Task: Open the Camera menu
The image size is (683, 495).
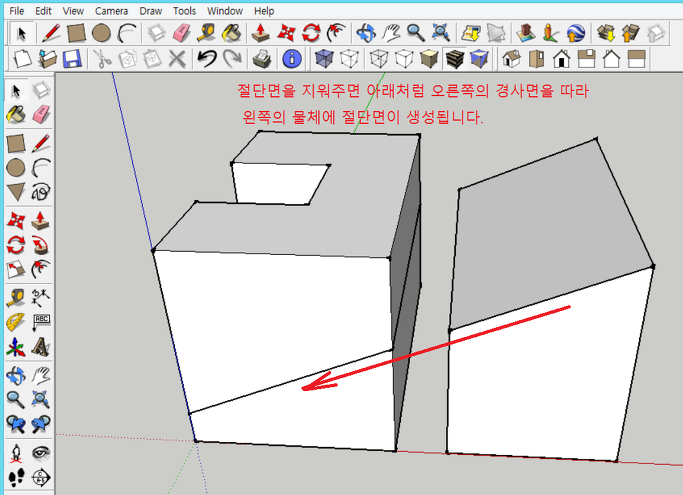Action: [112, 11]
